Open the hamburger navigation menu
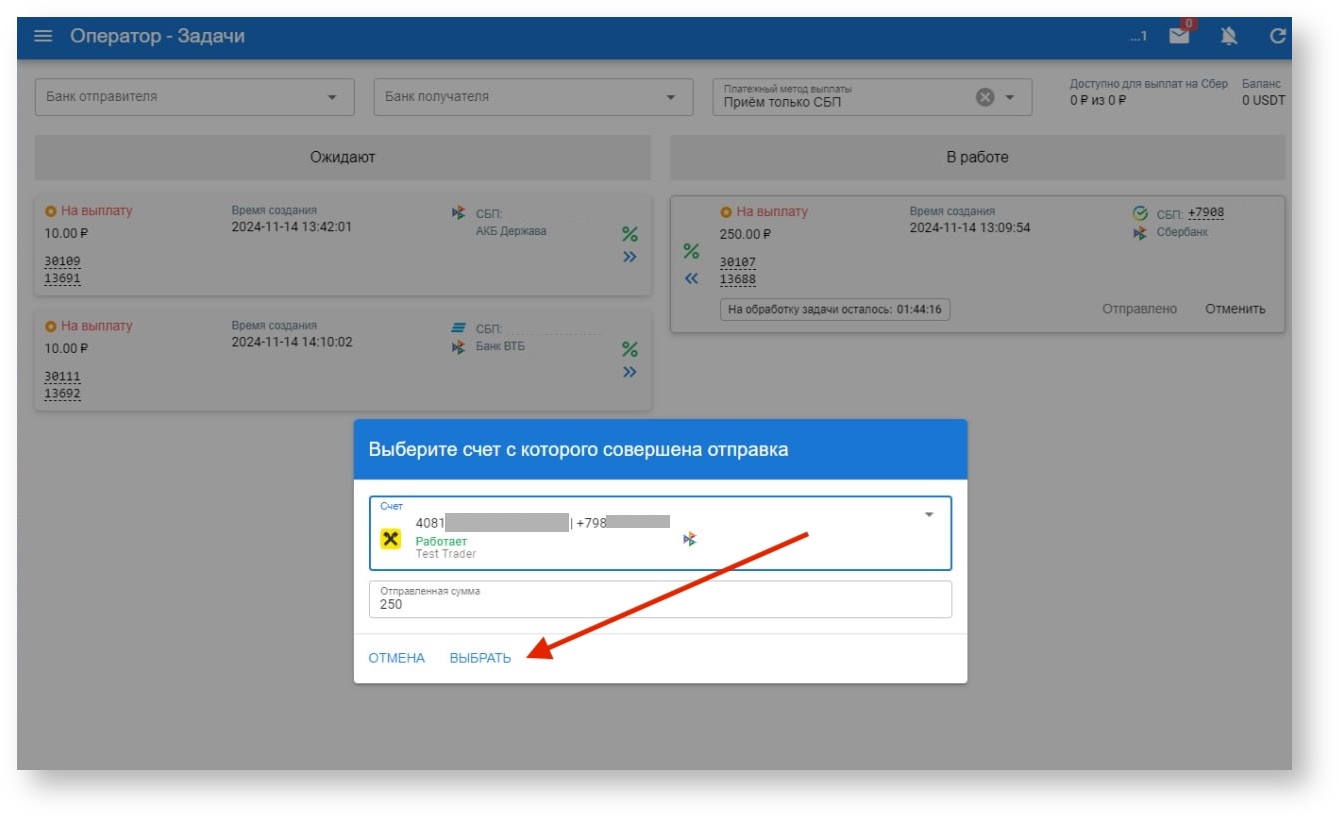 [x=42, y=36]
